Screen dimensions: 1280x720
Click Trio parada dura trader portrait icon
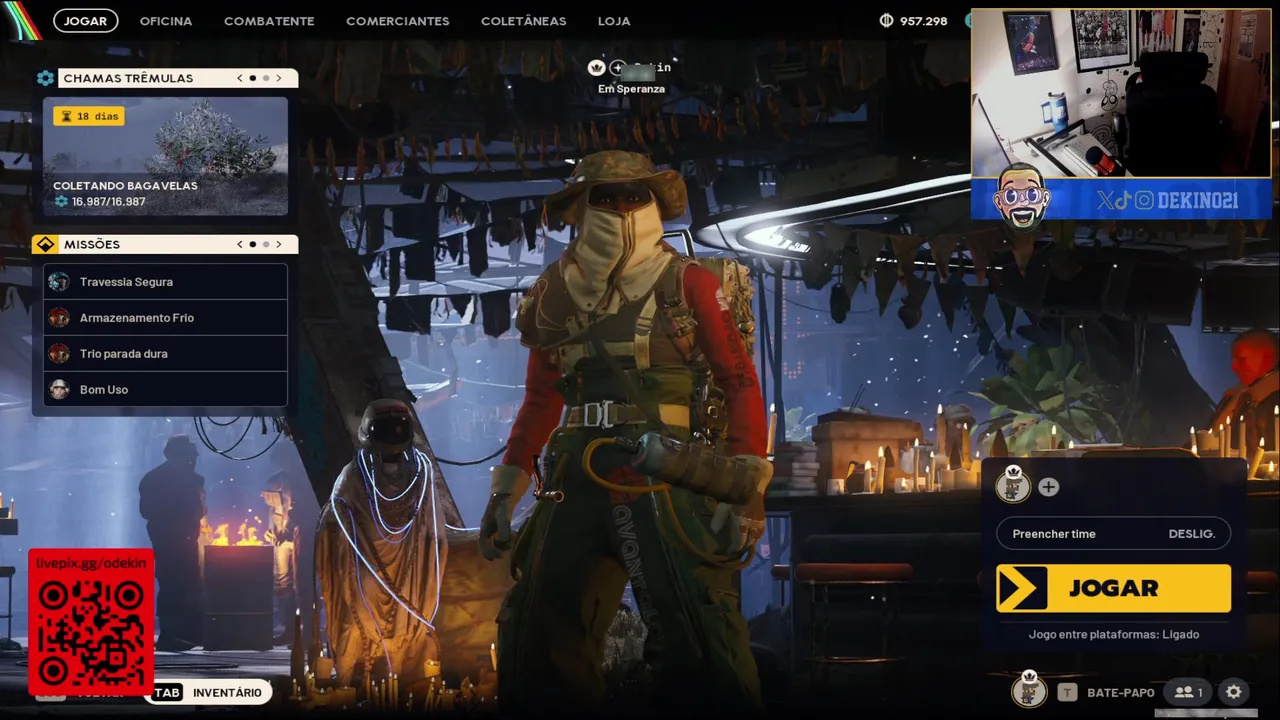click(60, 354)
